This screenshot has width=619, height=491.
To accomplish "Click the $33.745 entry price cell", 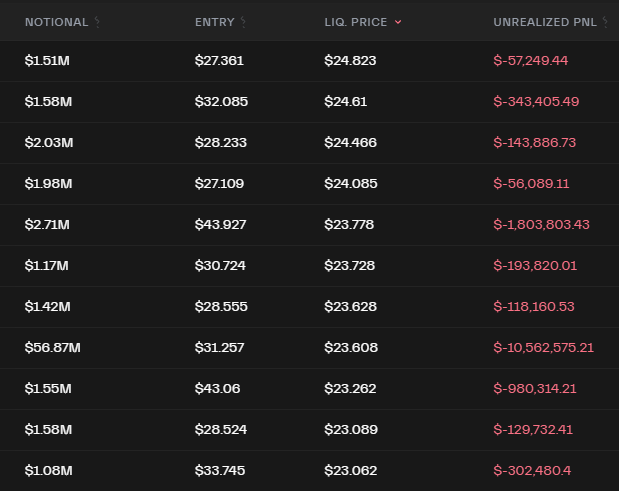I will point(220,470).
